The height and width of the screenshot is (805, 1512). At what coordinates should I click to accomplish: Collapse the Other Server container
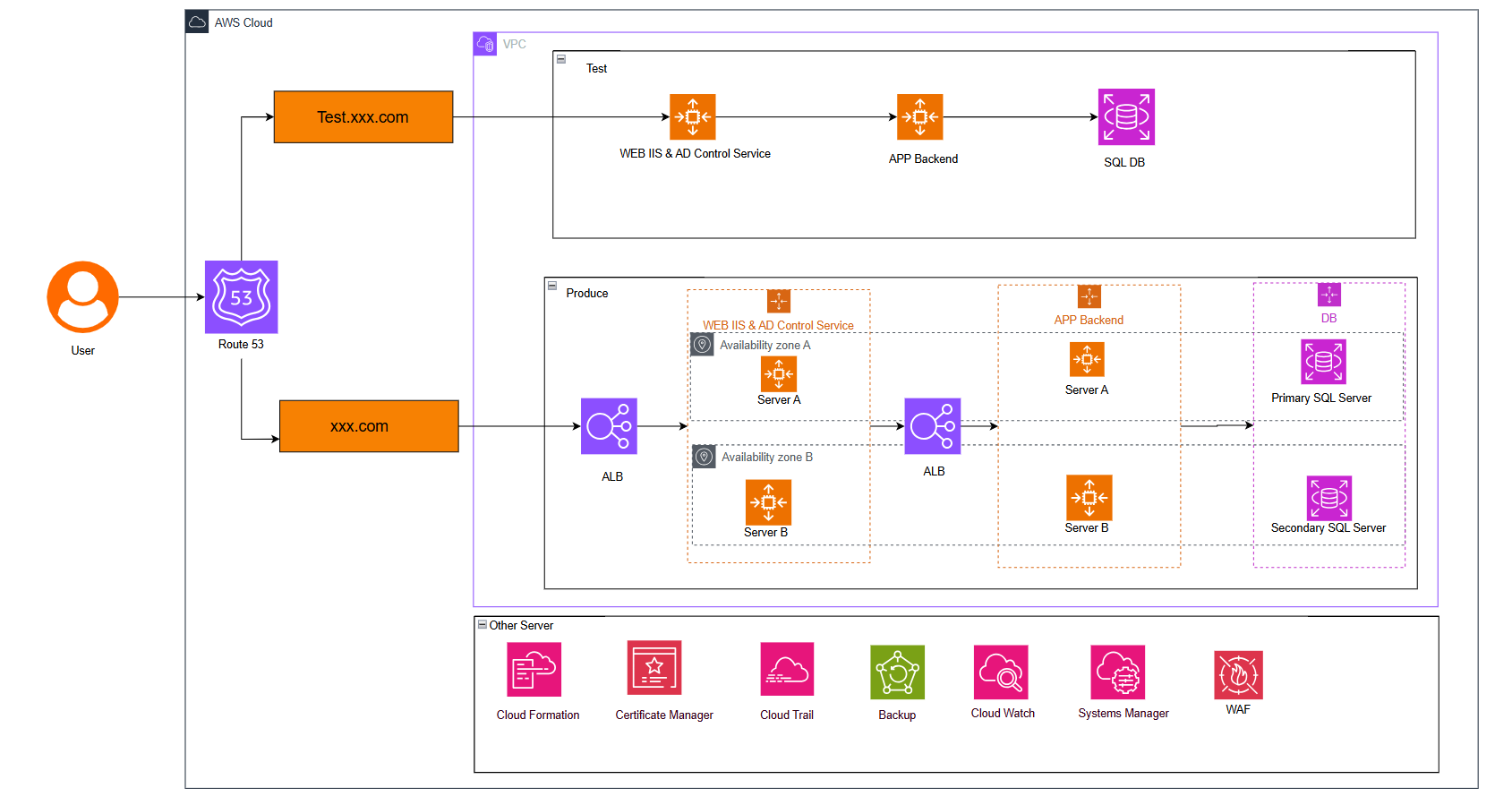[483, 625]
